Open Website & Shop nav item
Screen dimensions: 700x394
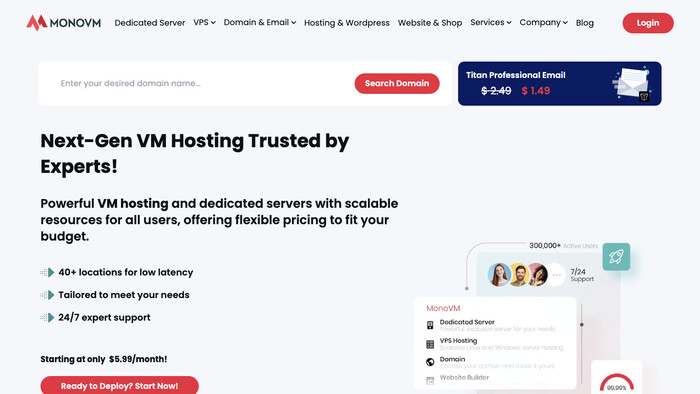(429, 23)
